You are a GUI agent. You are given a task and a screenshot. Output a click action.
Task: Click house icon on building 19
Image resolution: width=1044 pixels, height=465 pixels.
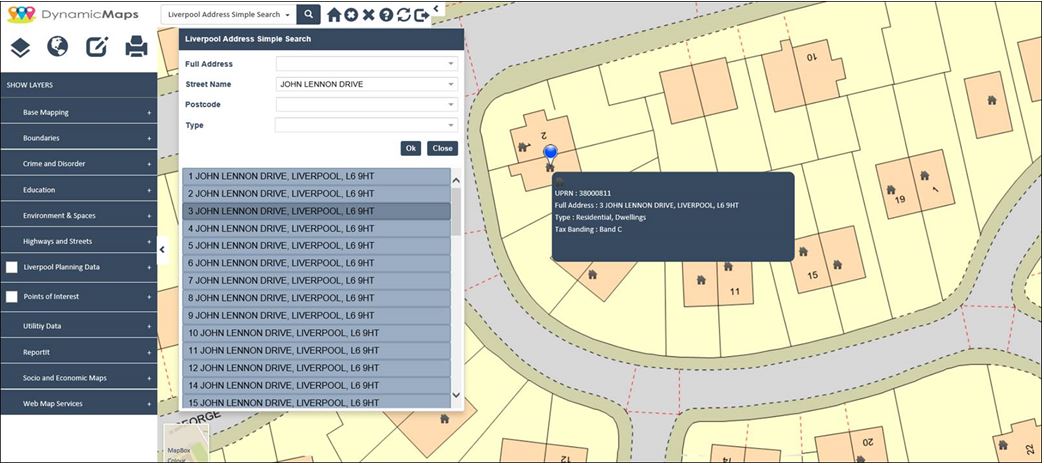tap(891, 190)
